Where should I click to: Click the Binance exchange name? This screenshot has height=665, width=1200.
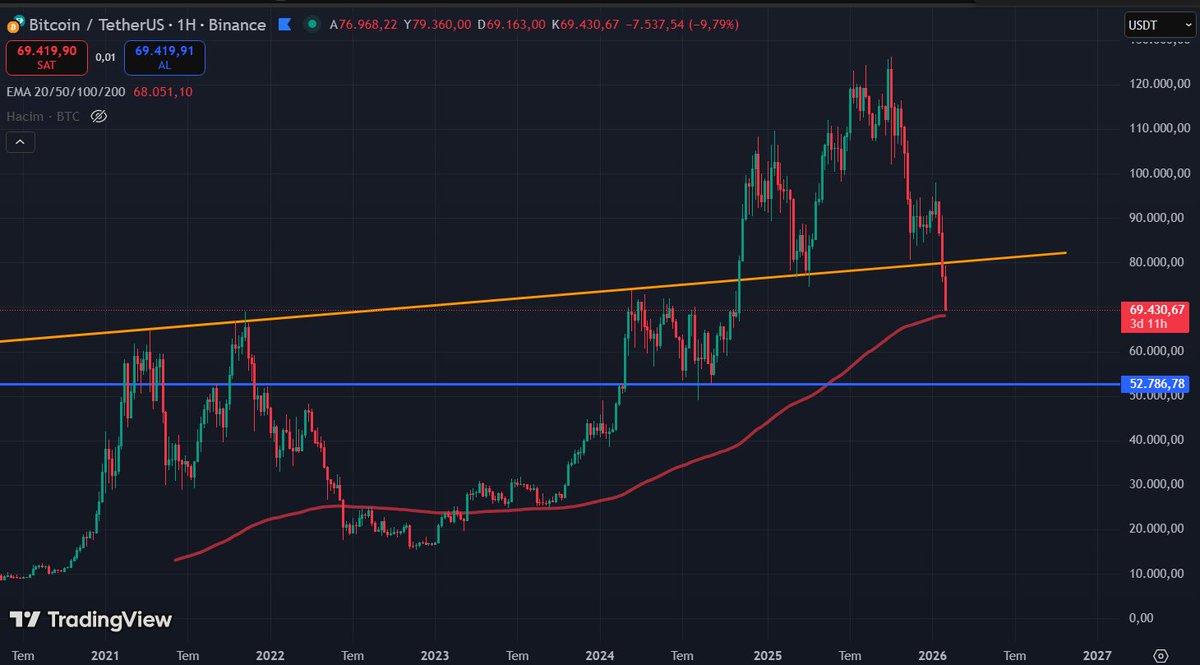[237, 25]
